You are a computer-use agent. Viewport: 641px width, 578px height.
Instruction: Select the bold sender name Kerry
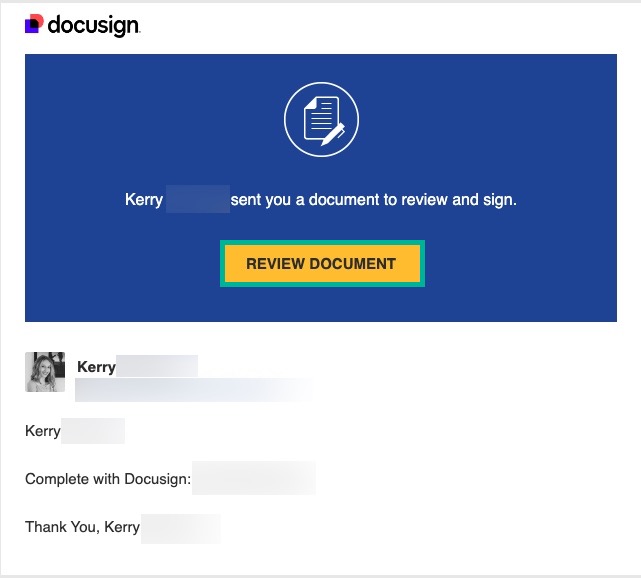(x=96, y=367)
